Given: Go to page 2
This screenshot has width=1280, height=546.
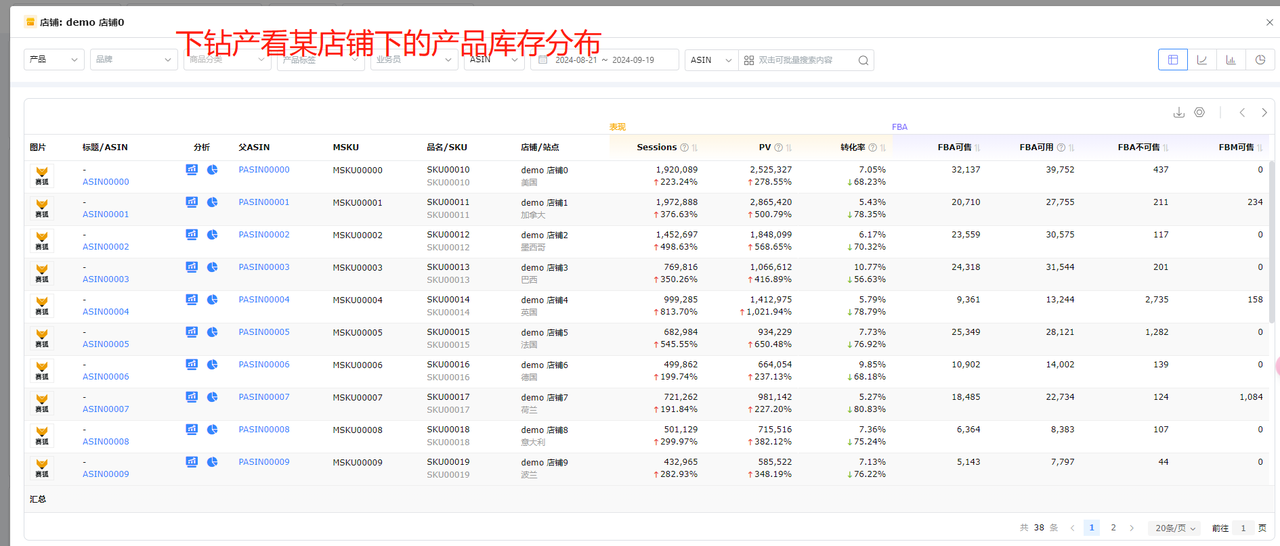Looking at the screenshot, I should [1113, 528].
